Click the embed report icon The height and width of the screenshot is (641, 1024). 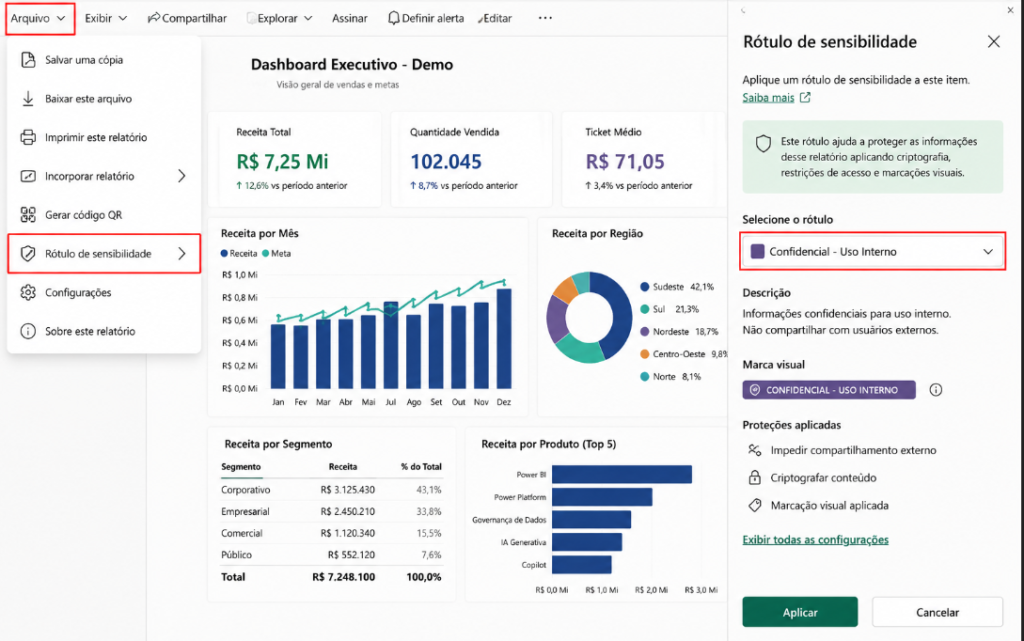[x=28, y=176]
